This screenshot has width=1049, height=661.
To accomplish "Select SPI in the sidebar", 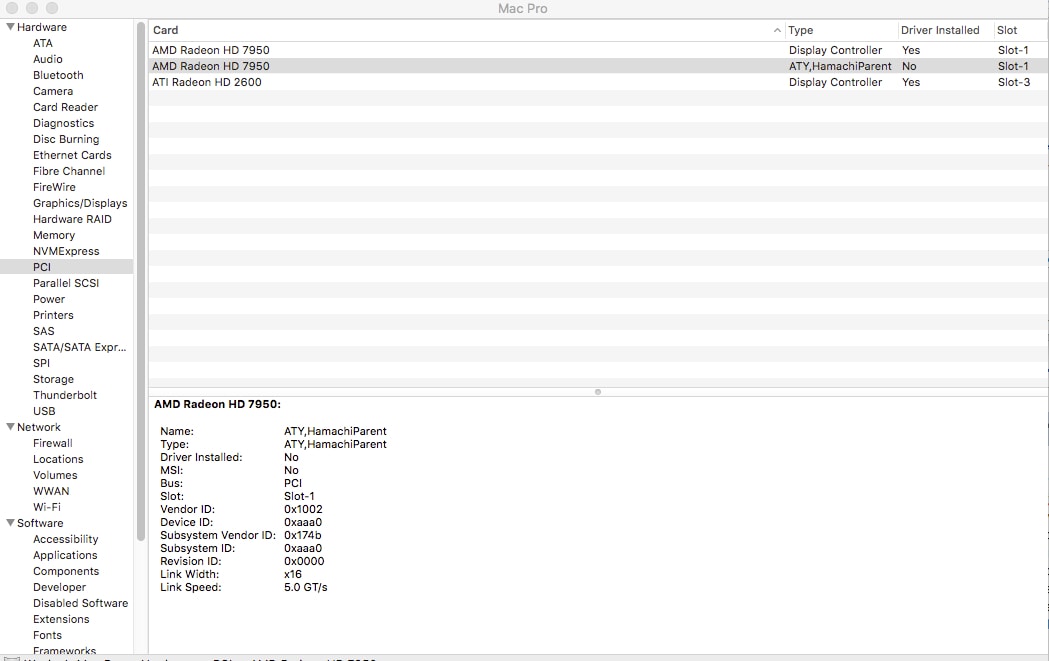I will (41, 363).
